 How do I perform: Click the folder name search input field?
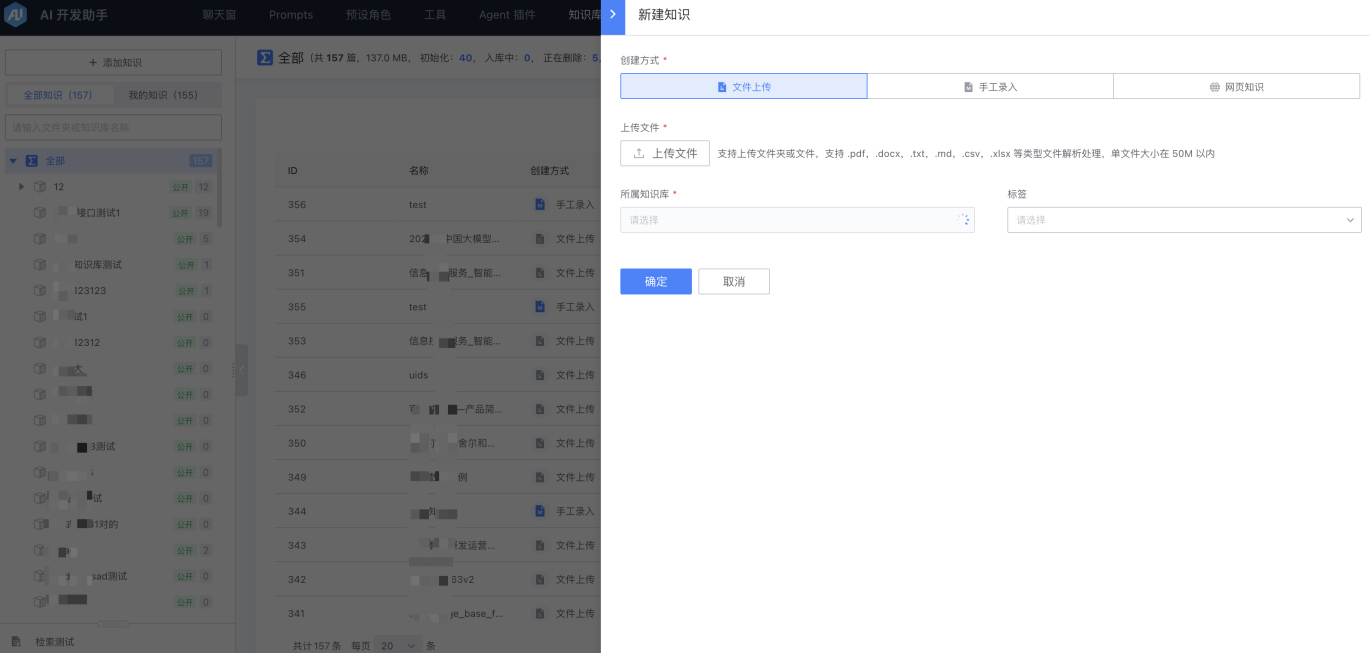(113, 127)
